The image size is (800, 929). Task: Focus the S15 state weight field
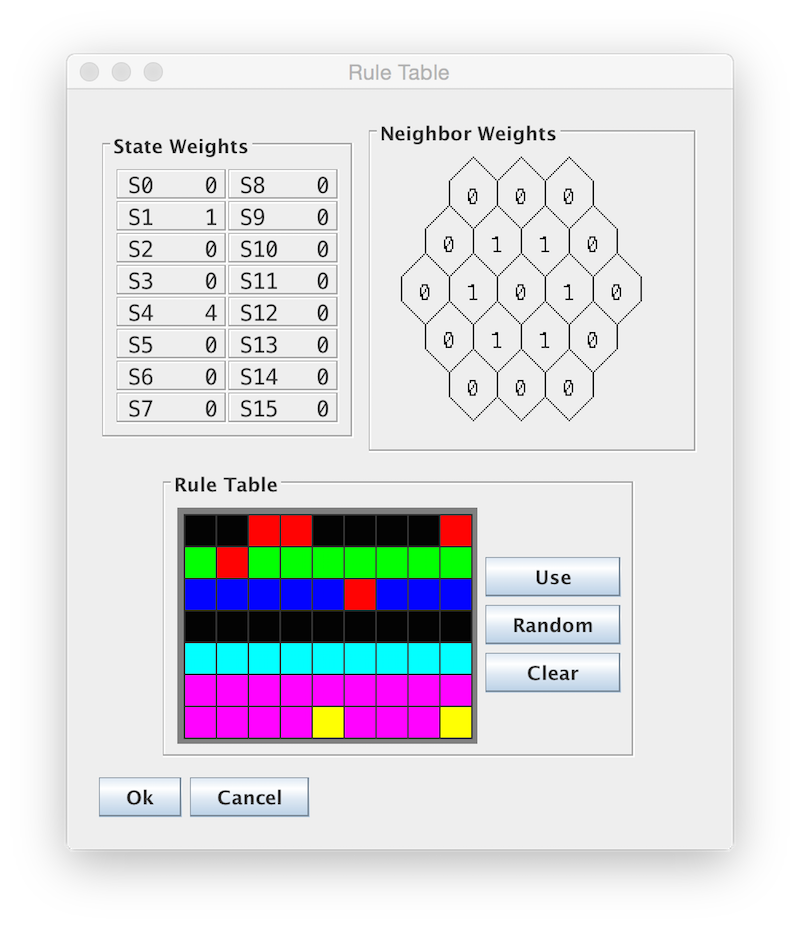tap(283, 408)
